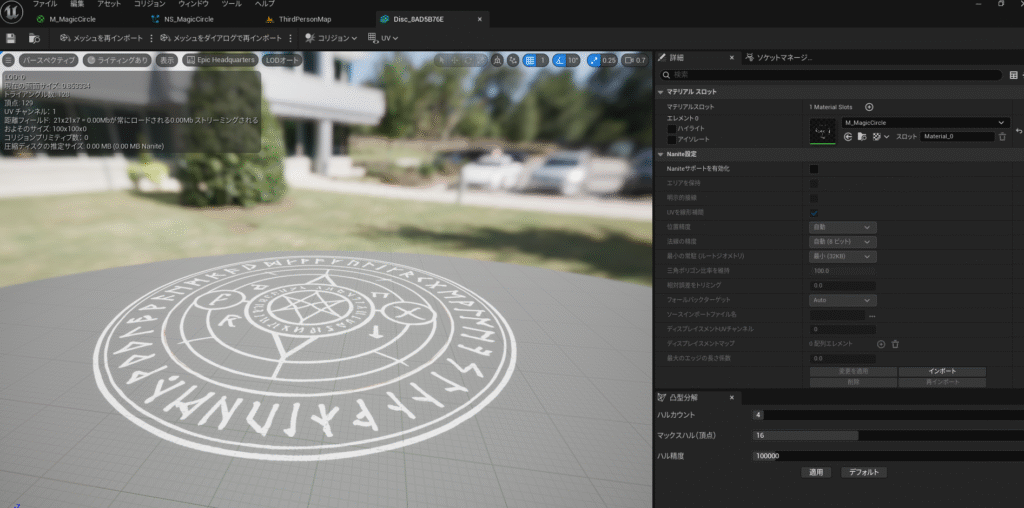1024x508 pixels.
Task: Open rotation snap value 10°
Action: coord(573,60)
